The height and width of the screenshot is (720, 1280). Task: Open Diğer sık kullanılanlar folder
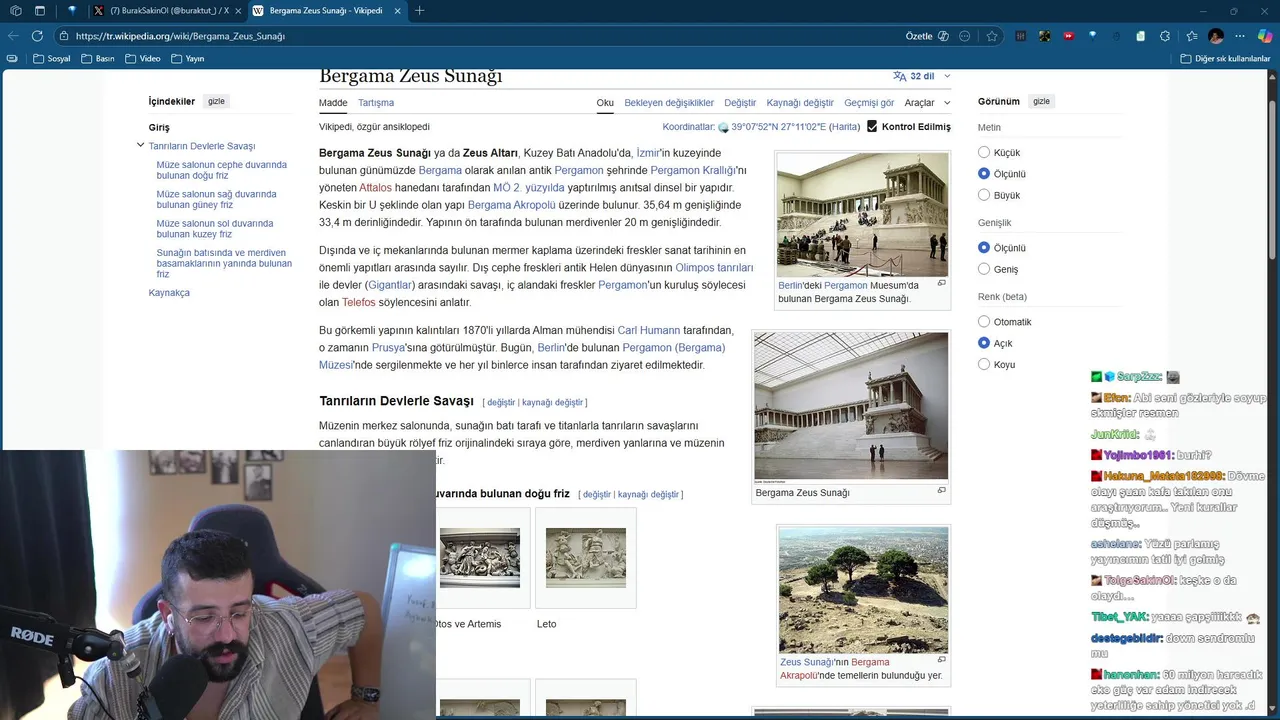coord(1224,59)
